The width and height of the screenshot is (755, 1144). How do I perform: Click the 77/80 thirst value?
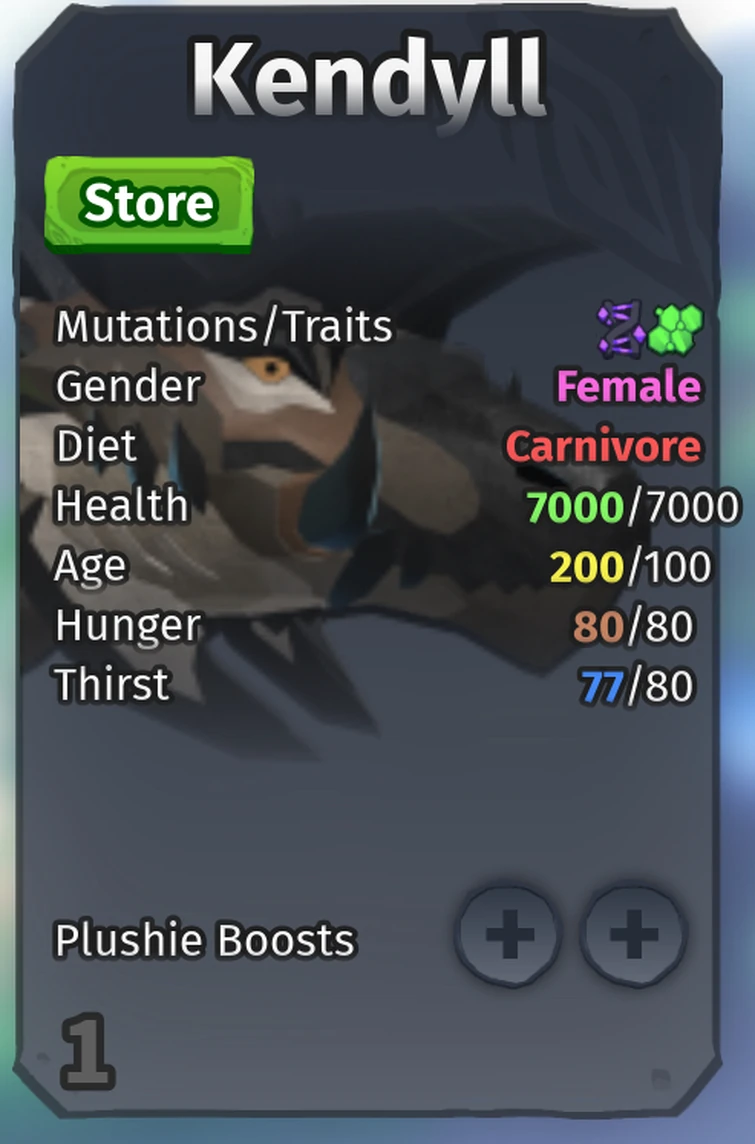pos(636,686)
